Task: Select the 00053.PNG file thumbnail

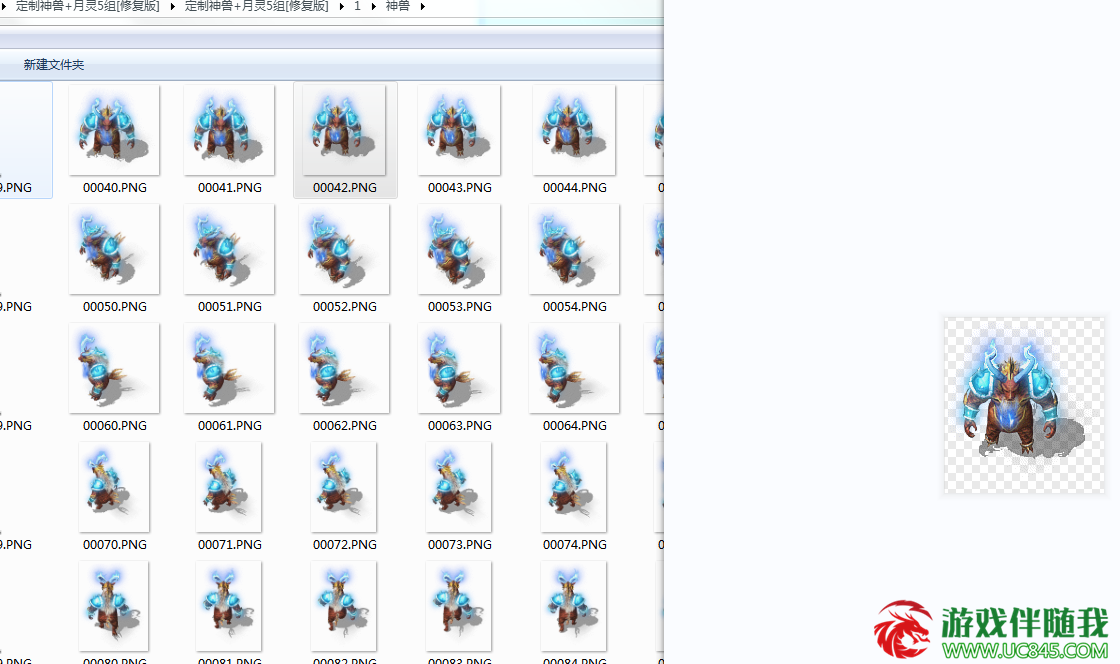Action: click(459, 249)
